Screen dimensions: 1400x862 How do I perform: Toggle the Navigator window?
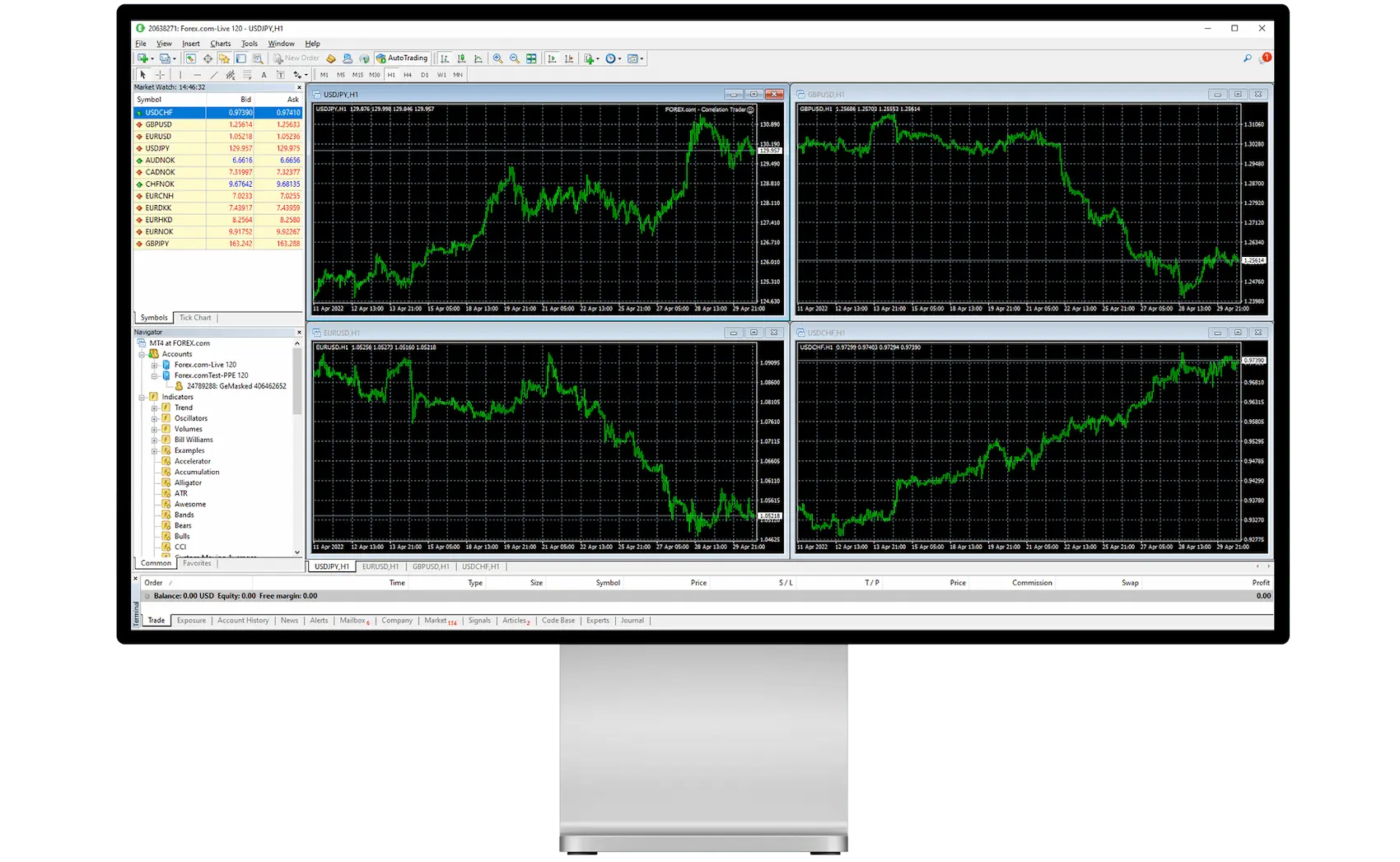click(x=224, y=58)
